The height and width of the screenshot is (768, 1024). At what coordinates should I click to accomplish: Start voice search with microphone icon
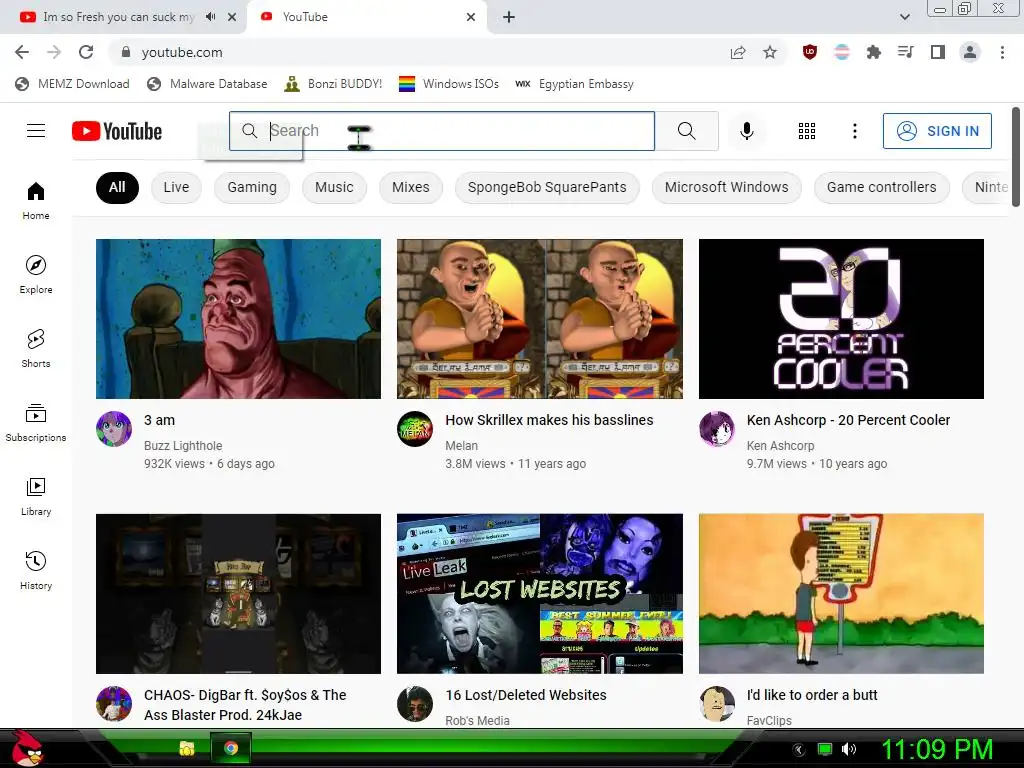[746, 131]
